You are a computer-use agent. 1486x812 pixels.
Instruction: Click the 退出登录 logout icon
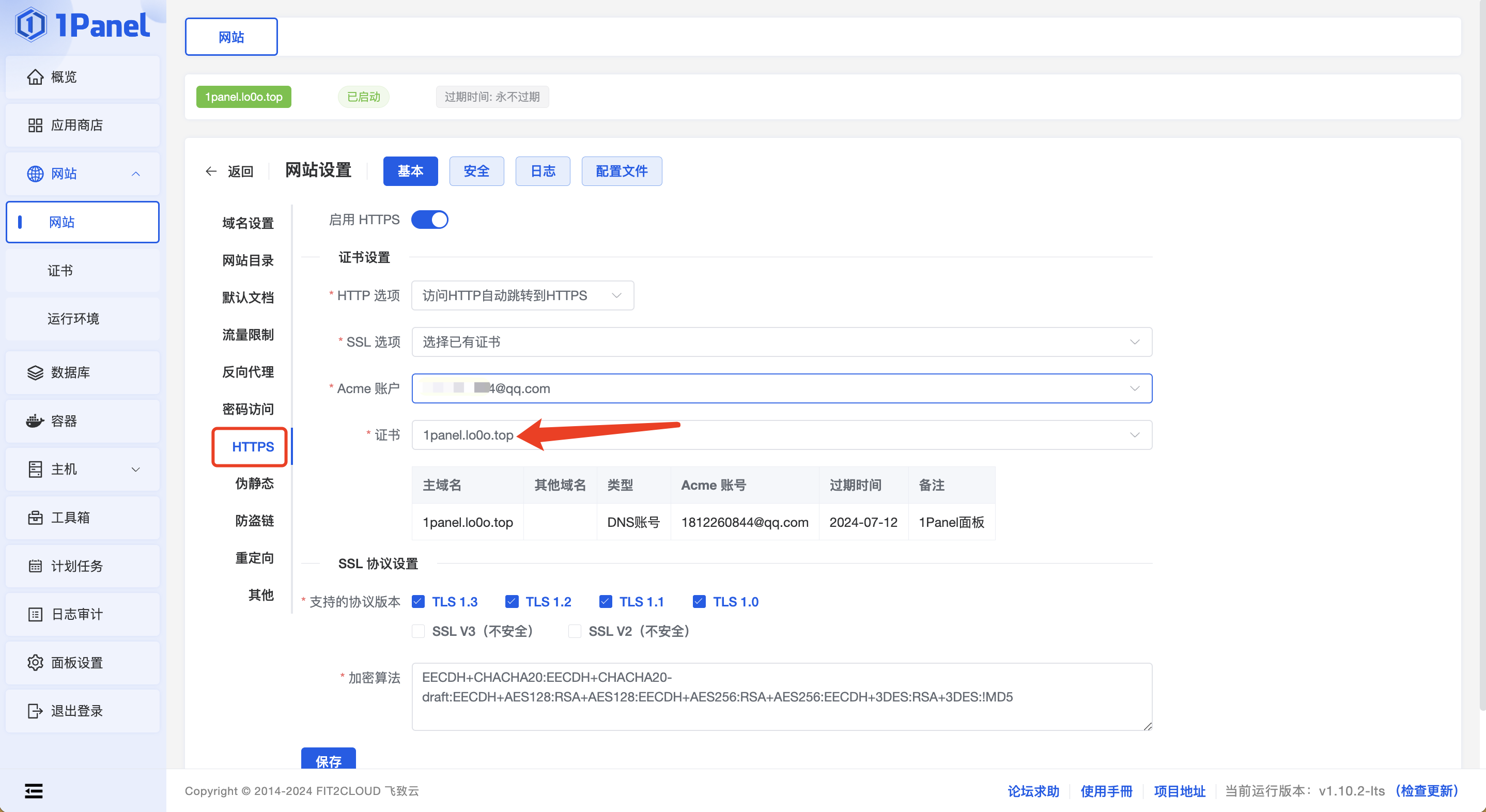click(35, 711)
